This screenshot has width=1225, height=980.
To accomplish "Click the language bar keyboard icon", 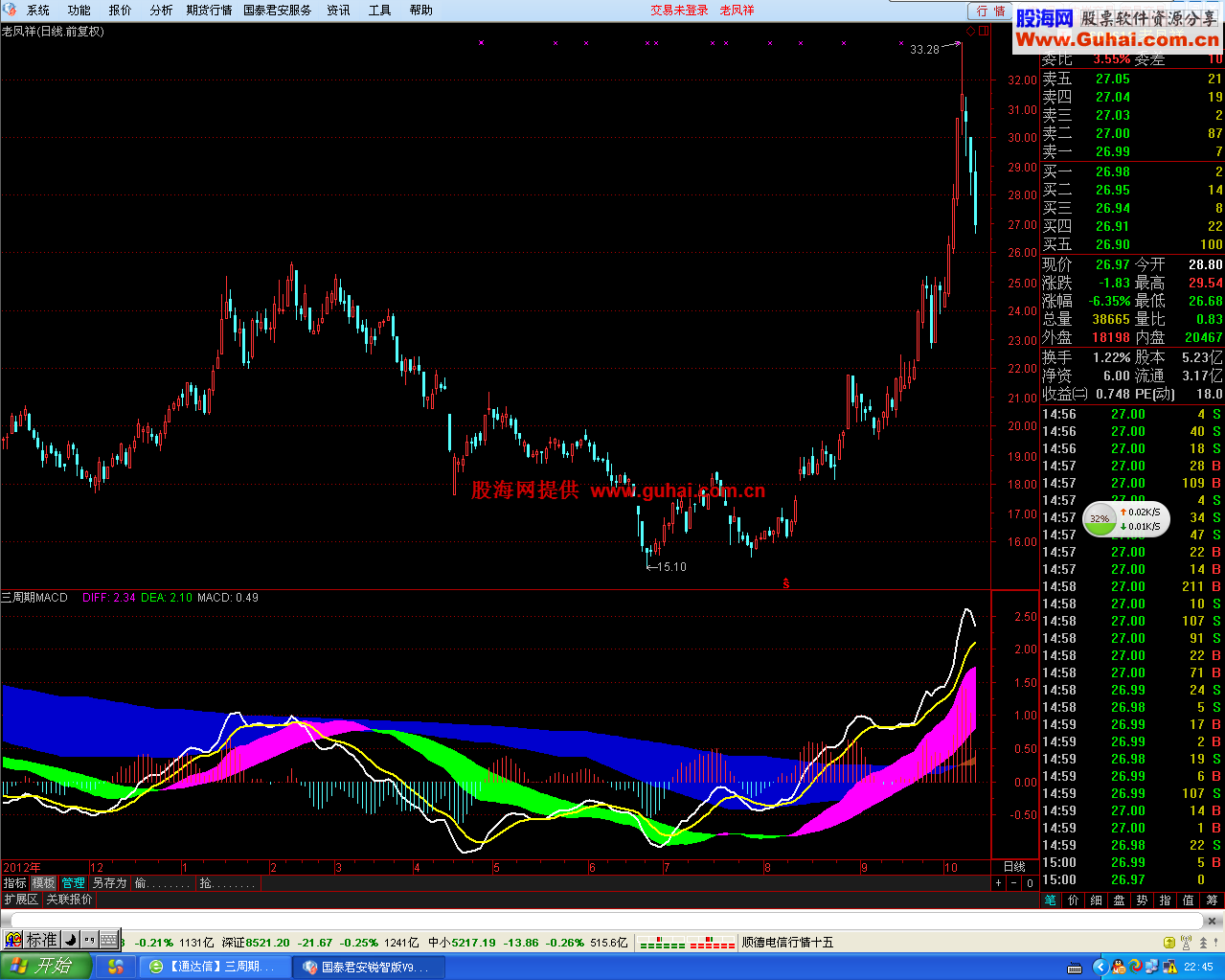I will click(x=1075, y=968).
